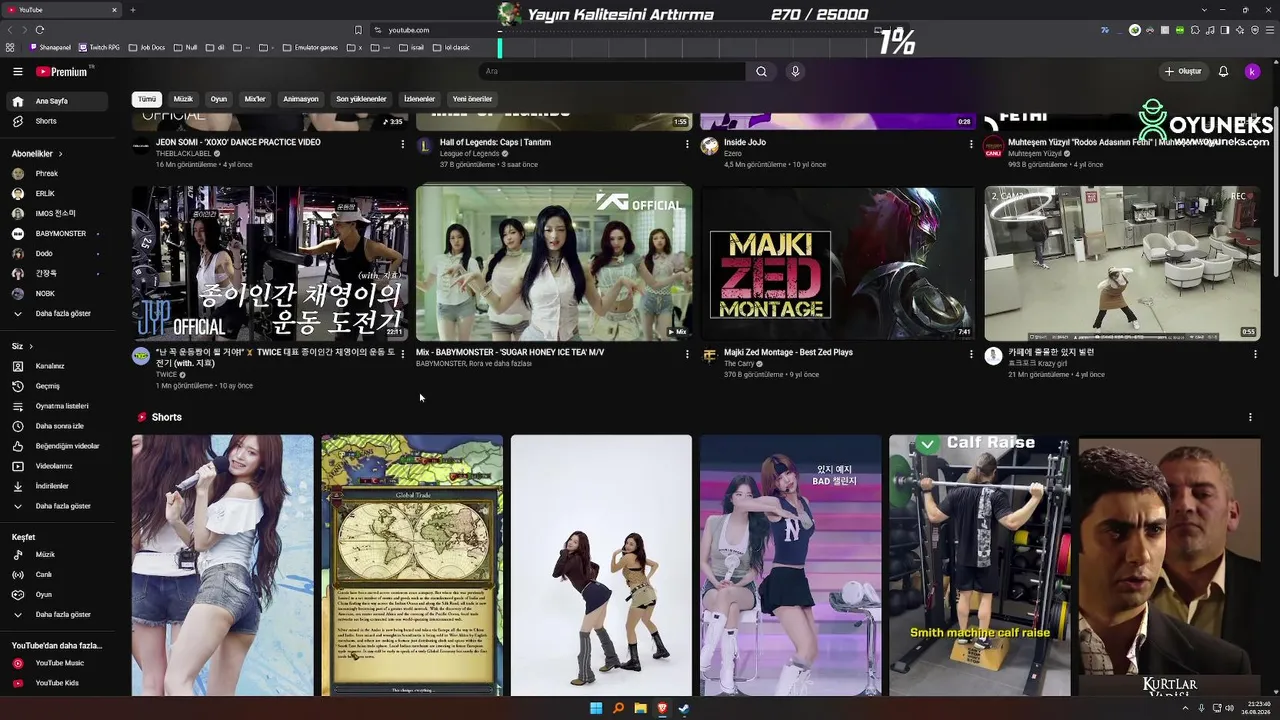Open the Geçmiş history page

[59, 386]
